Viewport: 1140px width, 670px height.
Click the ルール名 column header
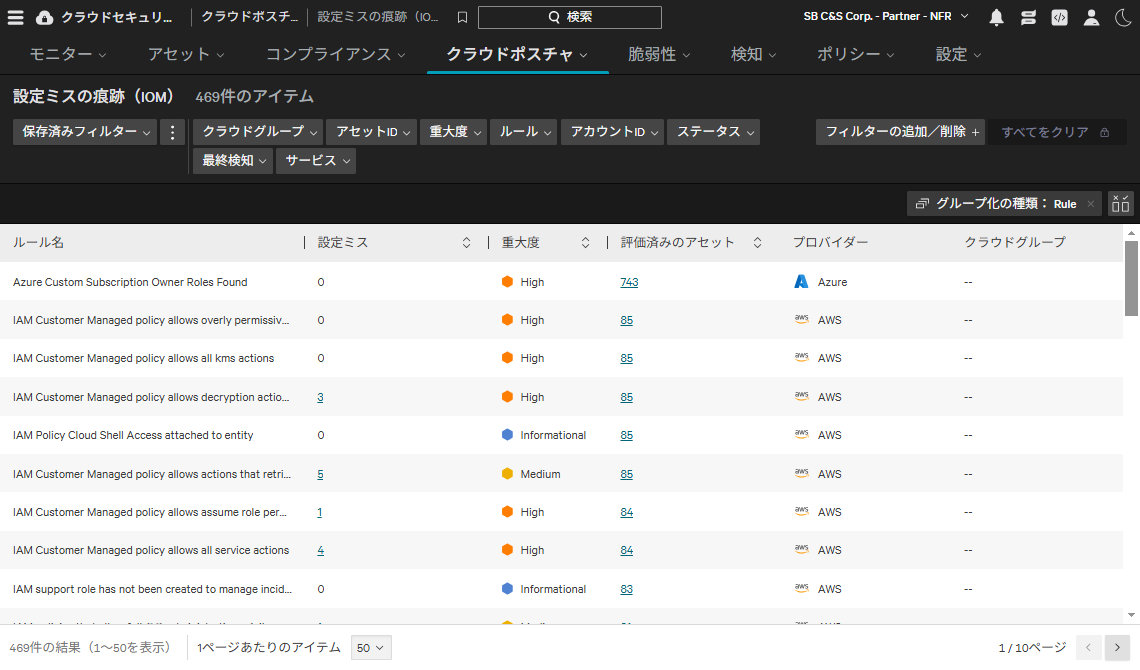coord(39,243)
